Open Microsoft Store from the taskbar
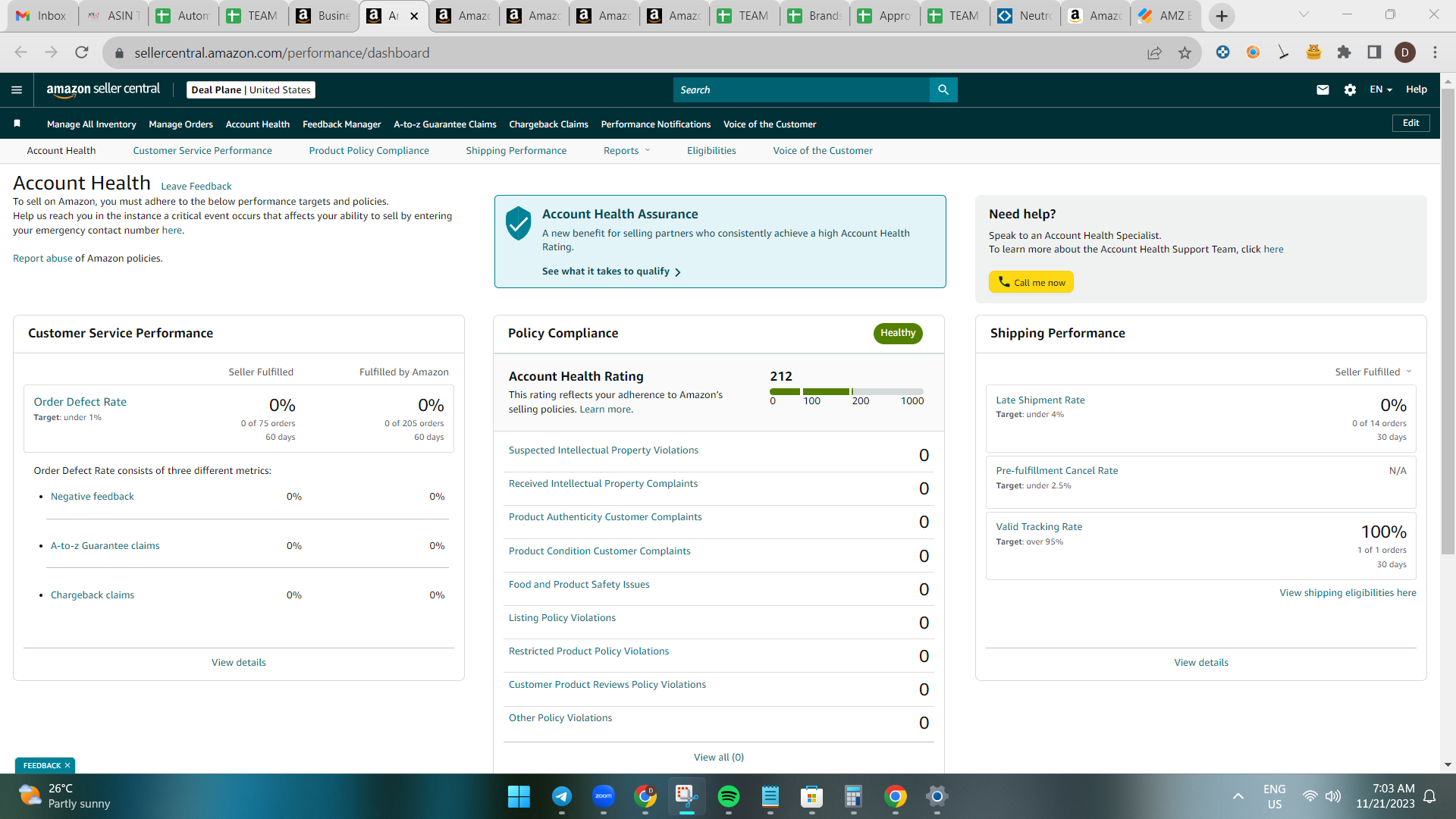1456x819 pixels. 812,796
